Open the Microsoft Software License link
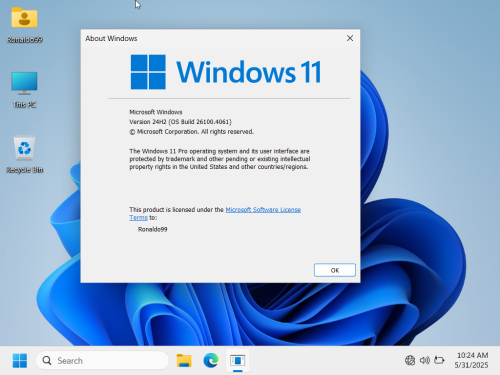The image size is (500, 375). (x=263, y=210)
